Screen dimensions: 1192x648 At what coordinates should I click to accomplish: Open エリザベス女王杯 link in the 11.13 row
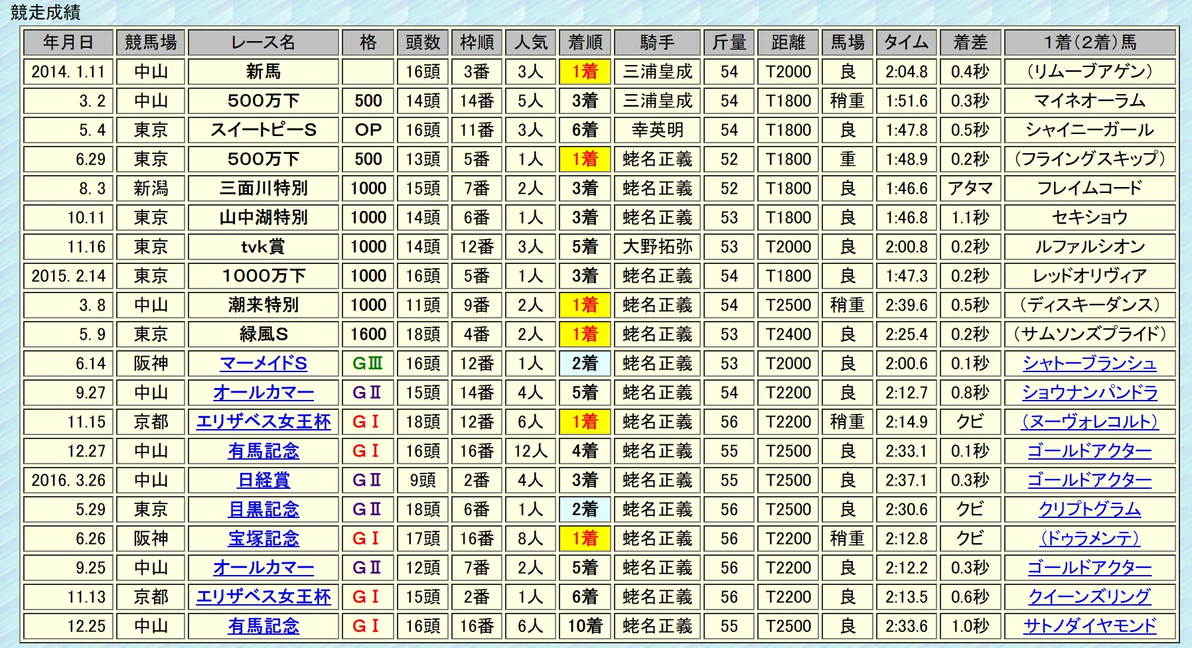pyautogui.click(x=263, y=597)
